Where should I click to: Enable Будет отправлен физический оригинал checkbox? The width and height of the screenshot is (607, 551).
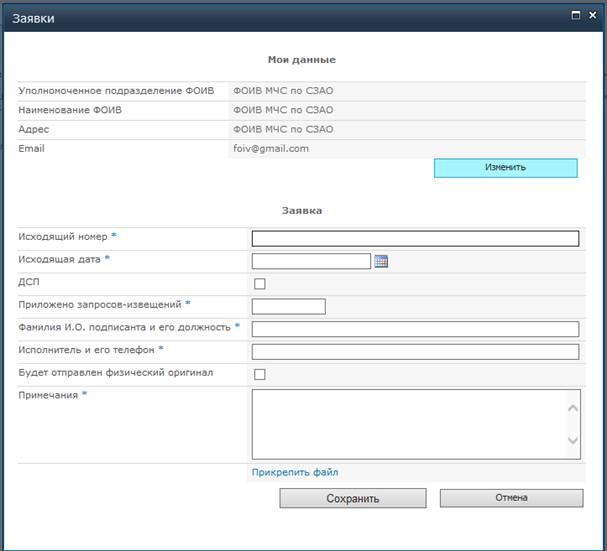pos(260,374)
